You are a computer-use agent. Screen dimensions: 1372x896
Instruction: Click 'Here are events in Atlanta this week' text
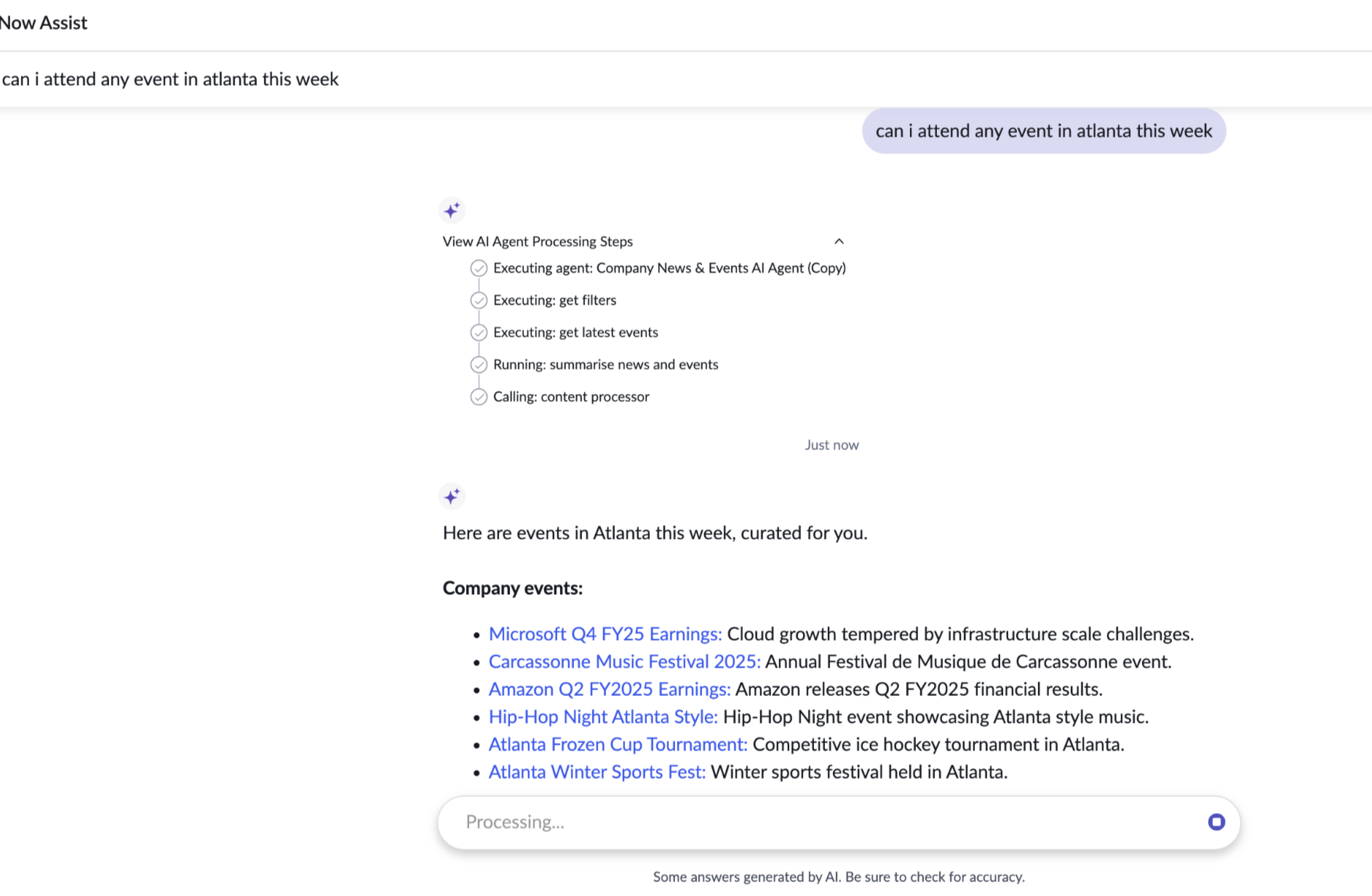pos(655,533)
